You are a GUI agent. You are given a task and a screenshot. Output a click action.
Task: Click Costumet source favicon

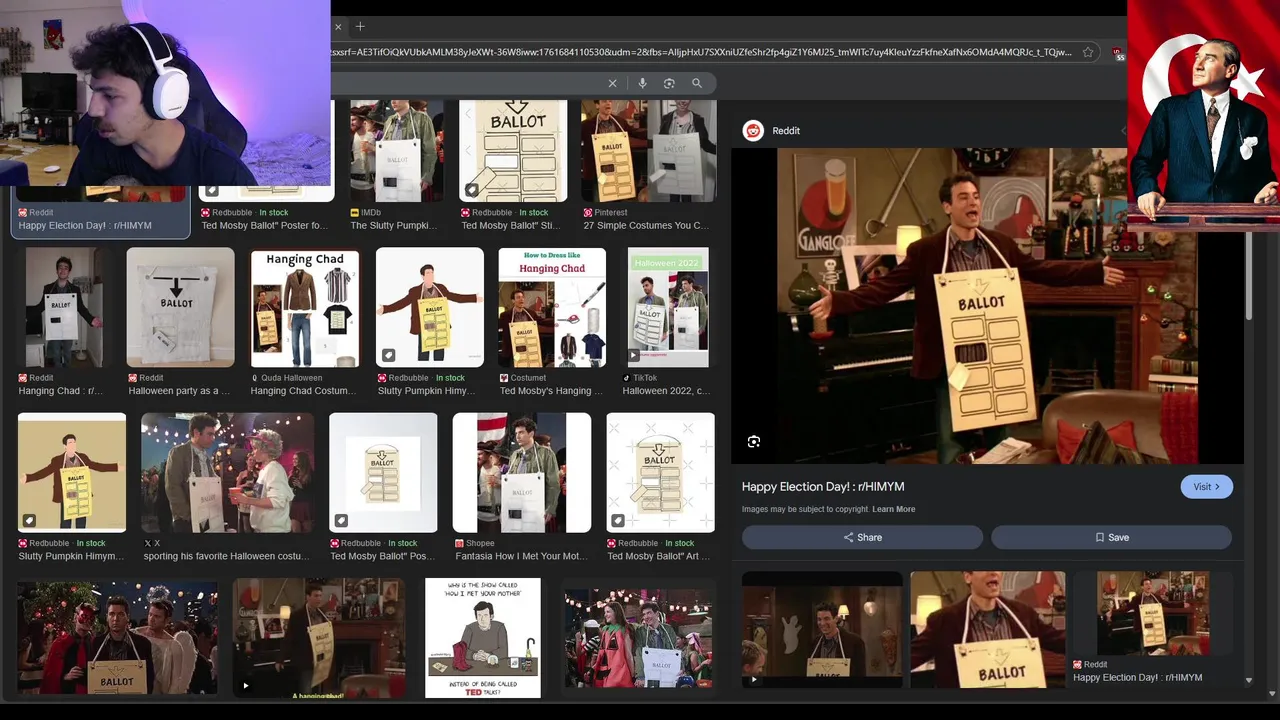tap(504, 378)
